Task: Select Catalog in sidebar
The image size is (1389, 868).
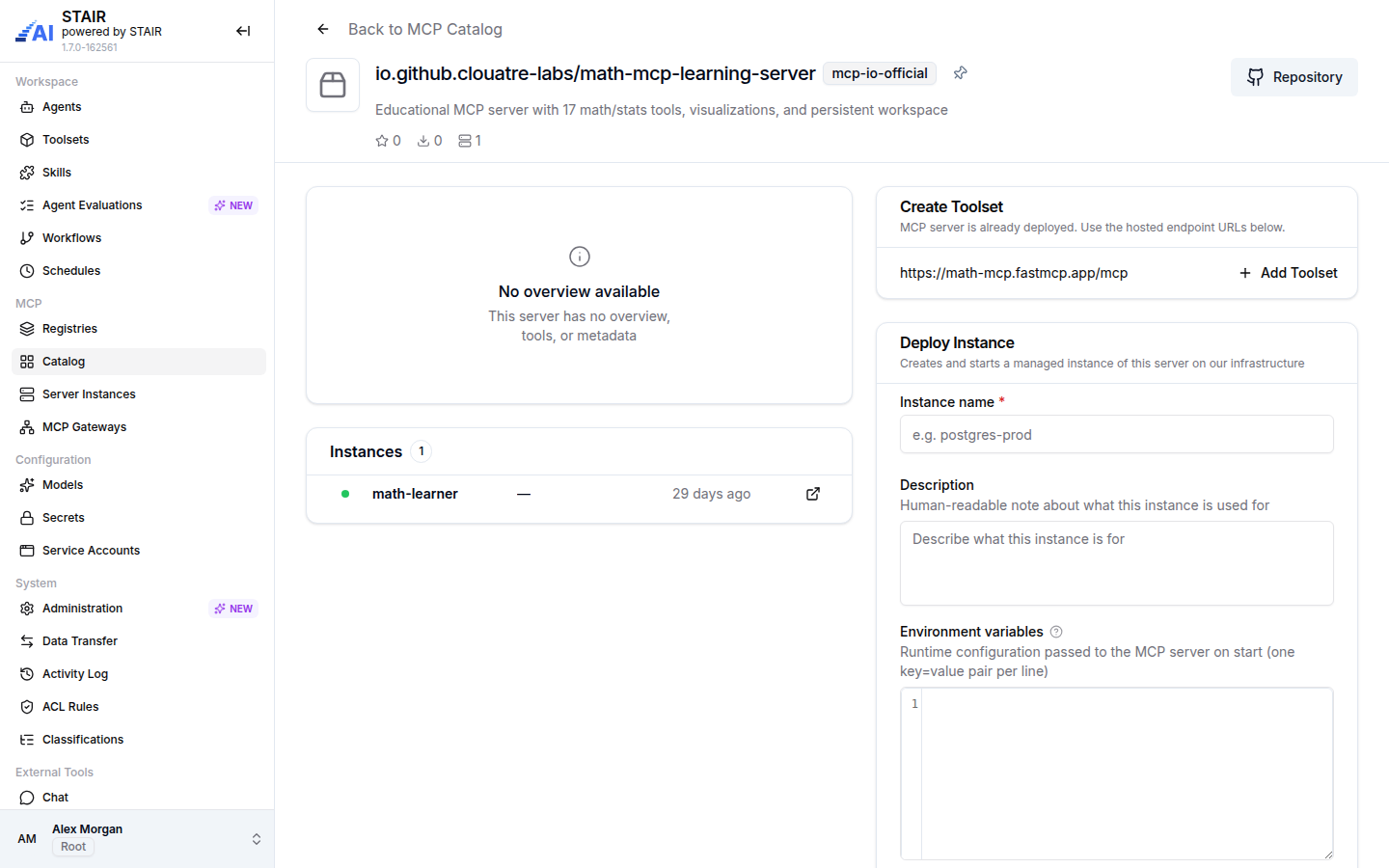Action: pos(139,362)
